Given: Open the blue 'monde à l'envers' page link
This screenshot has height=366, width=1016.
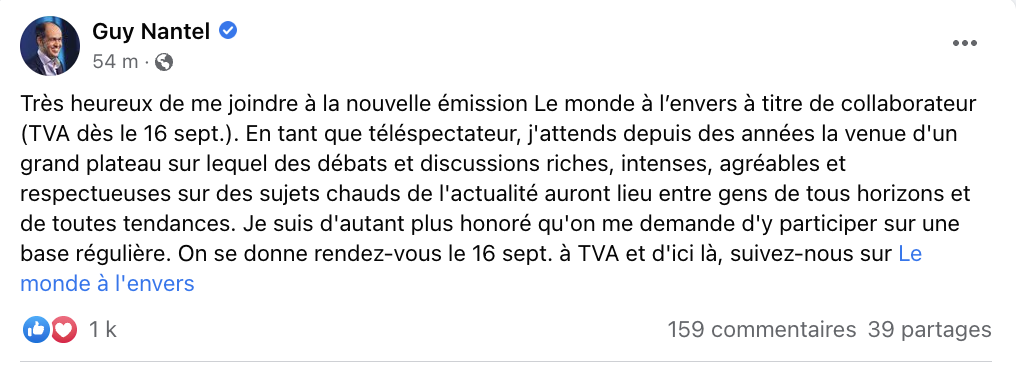Looking at the screenshot, I should (108, 283).
